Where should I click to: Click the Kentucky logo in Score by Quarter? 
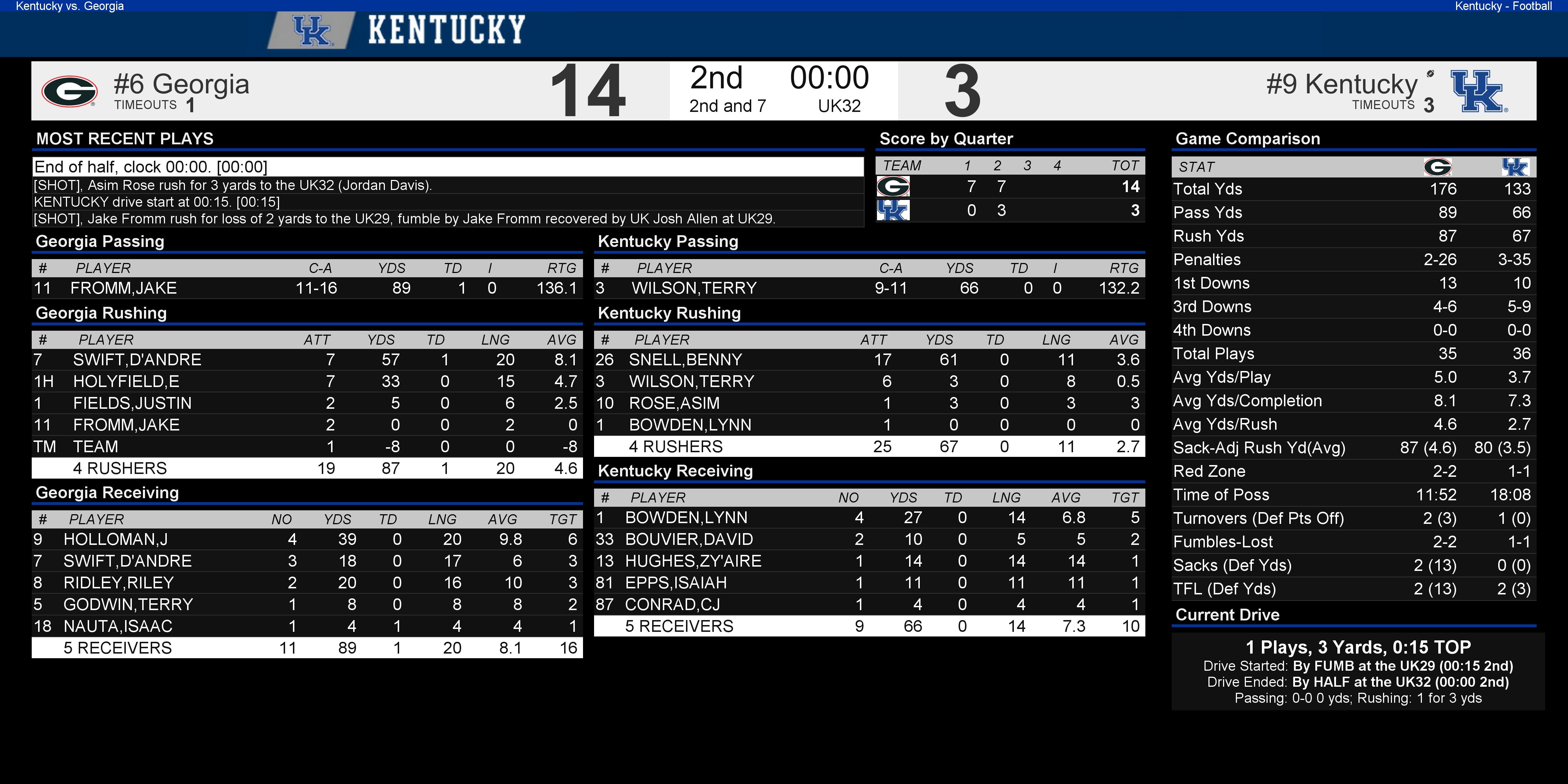(893, 211)
